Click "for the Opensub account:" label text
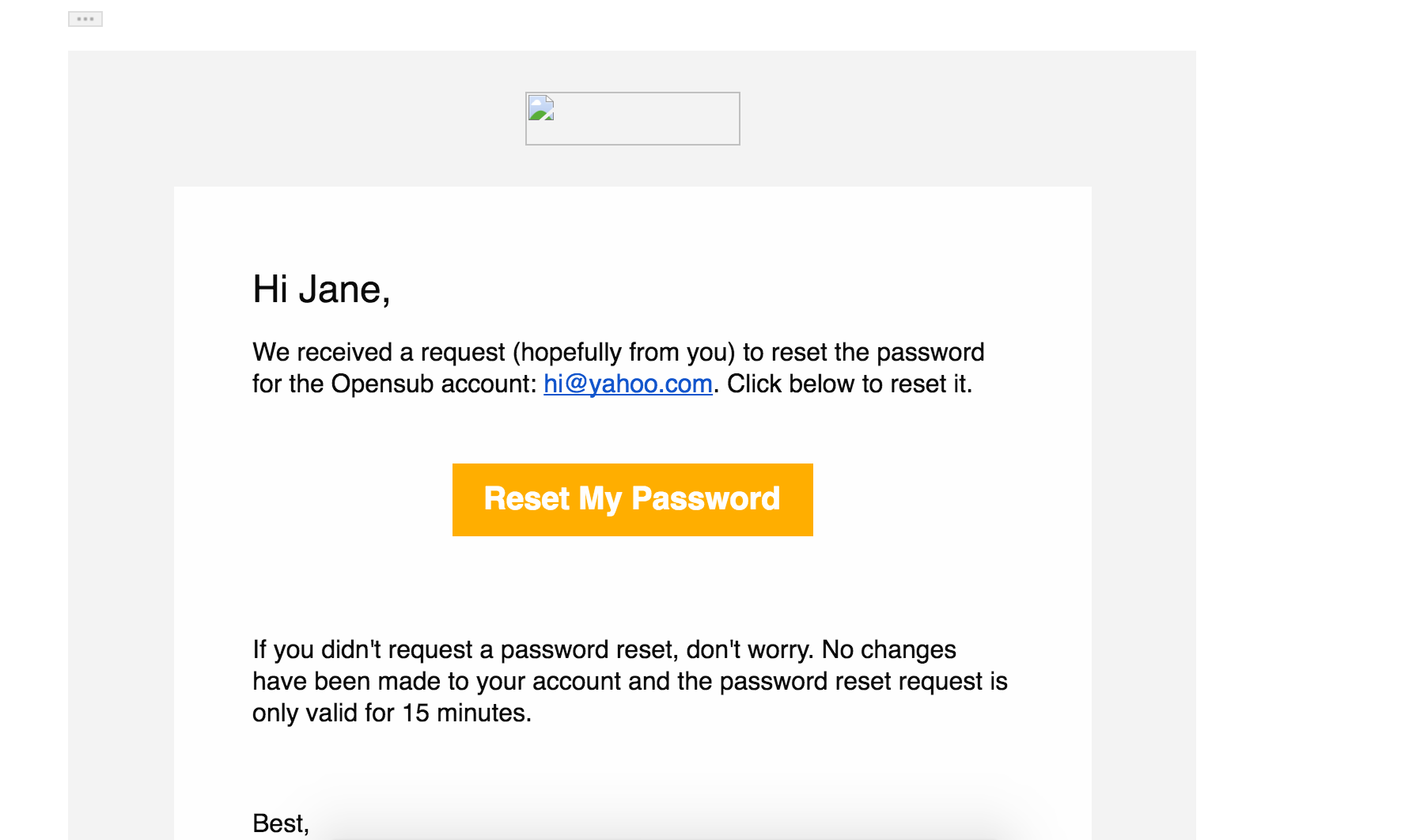 (394, 384)
